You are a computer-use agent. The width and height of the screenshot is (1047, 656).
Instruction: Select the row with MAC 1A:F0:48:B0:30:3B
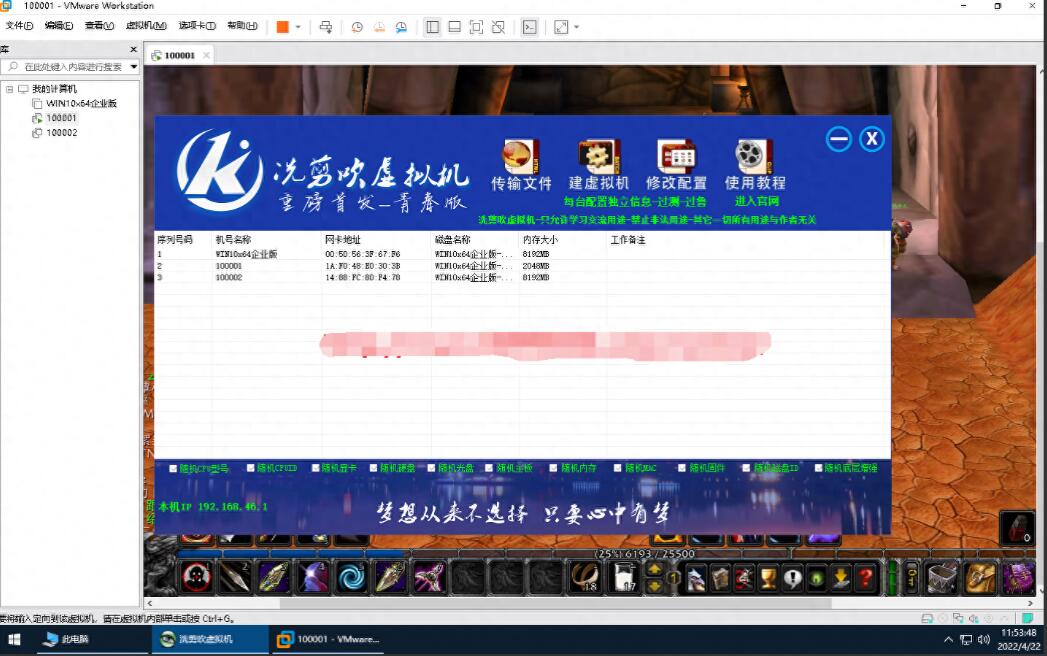(x=522, y=266)
